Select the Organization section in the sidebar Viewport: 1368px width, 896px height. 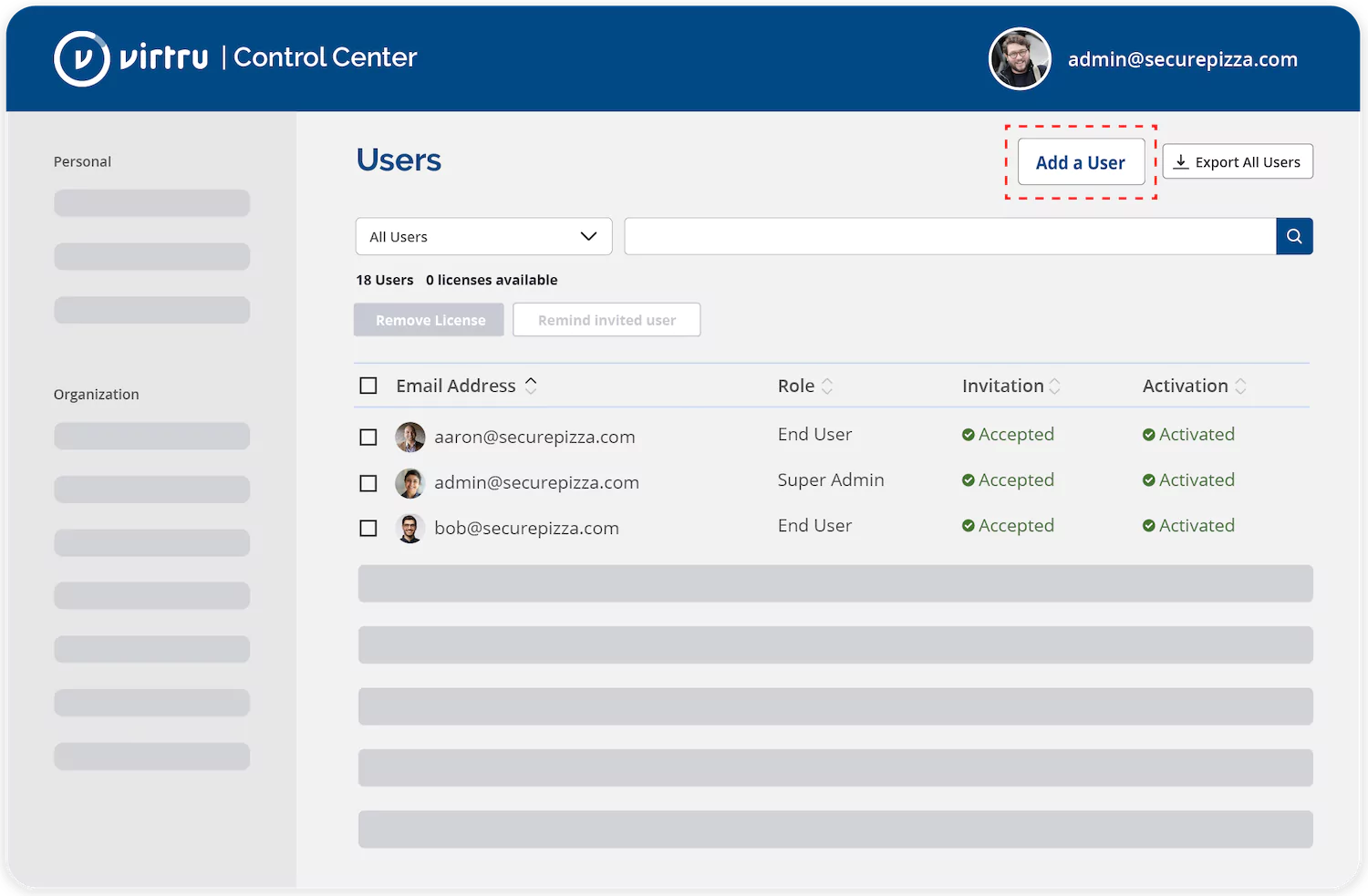pos(96,394)
